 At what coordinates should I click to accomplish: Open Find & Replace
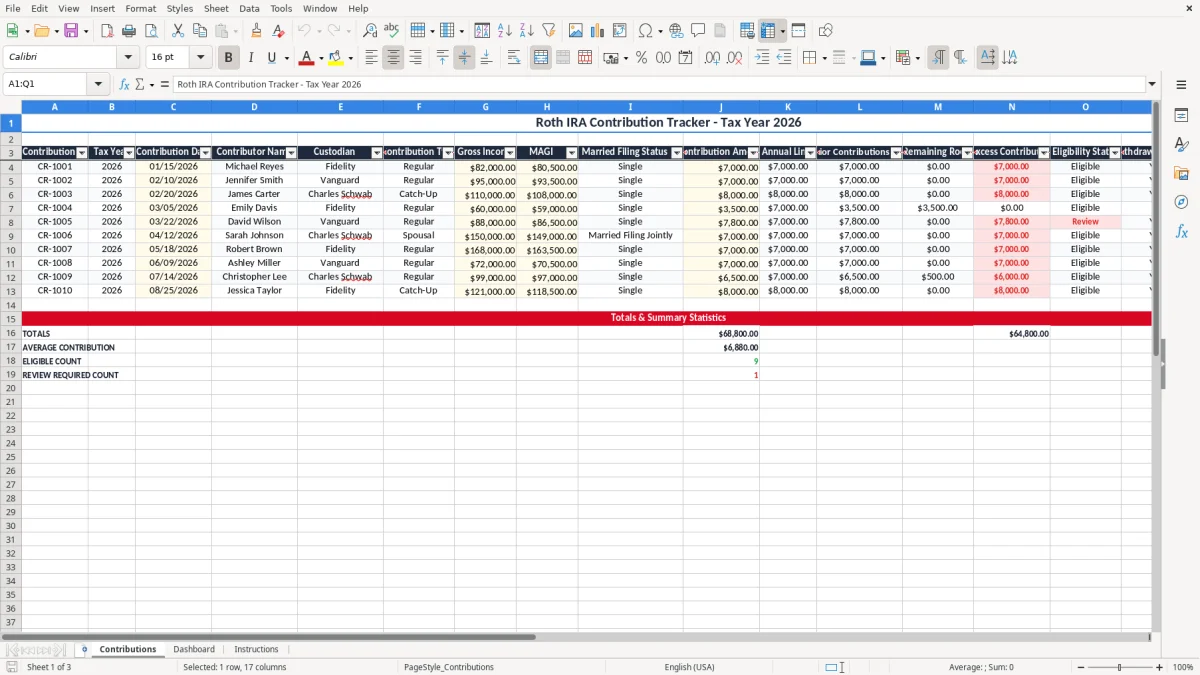[x=370, y=31]
